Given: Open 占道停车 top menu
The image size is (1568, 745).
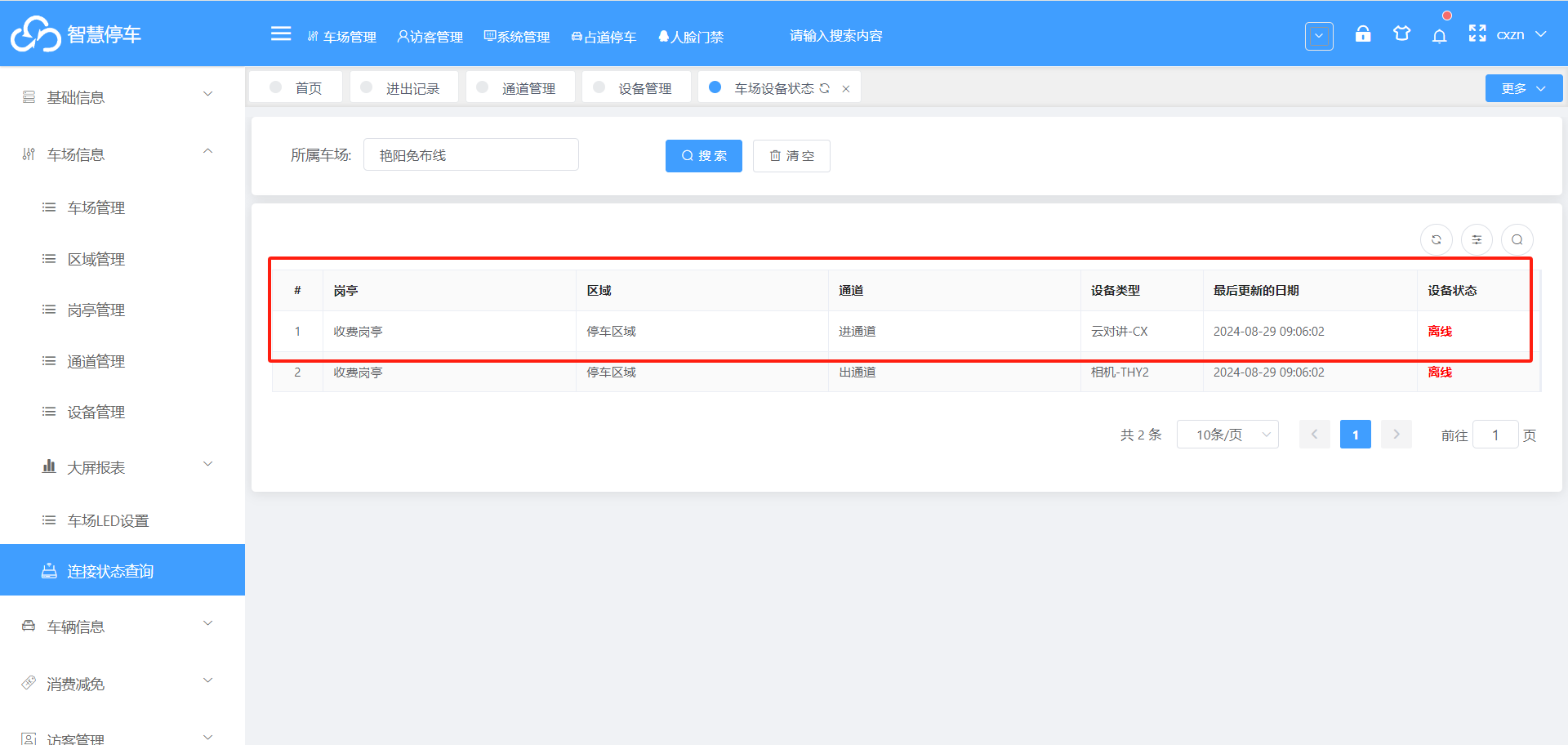Looking at the screenshot, I should point(604,37).
